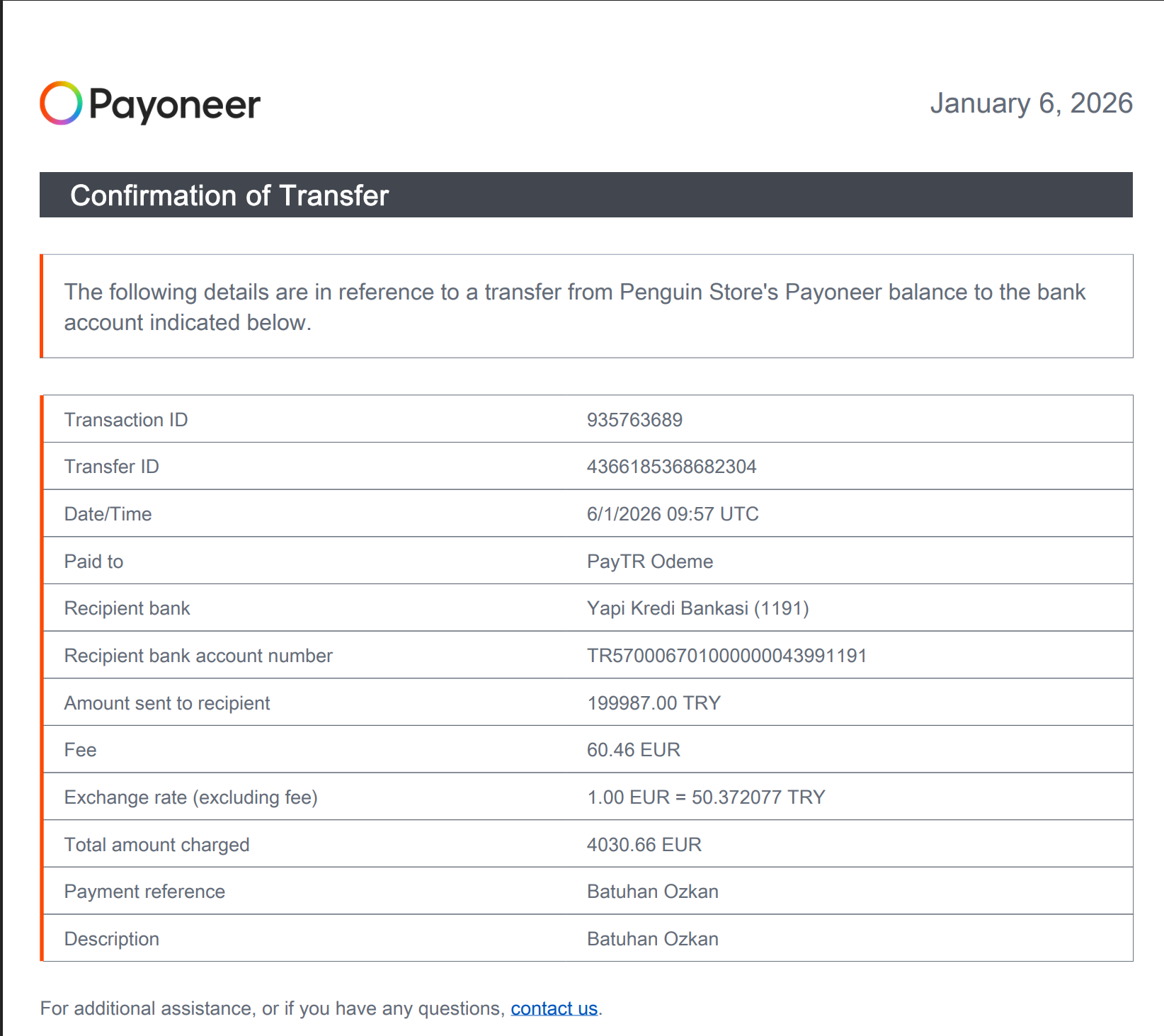Click the 199987.00 TRY amount sent
Image resolution: width=1164 pixels, height=1036 pixels.
pyautogui.click(x=654, y=703)
